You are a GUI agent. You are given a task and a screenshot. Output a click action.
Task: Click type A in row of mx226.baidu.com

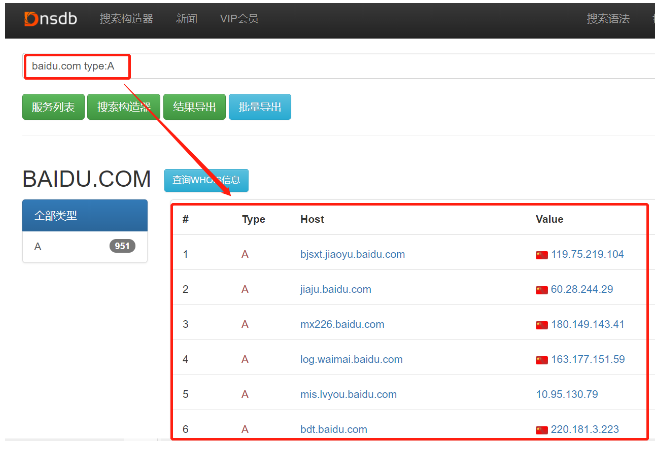point(245,324)
